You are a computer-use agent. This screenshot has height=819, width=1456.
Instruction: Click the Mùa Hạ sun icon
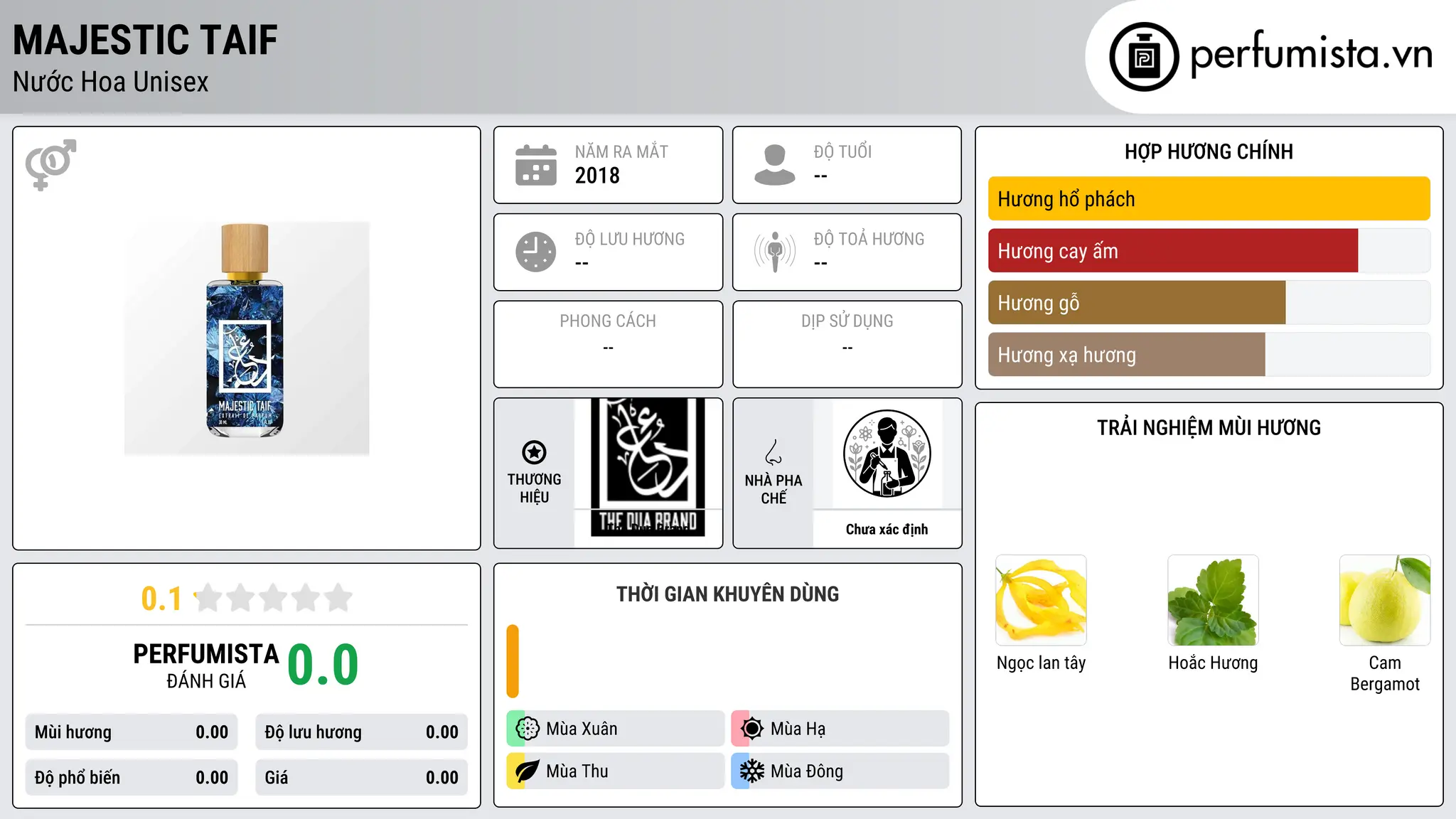[x=751, y=729]
